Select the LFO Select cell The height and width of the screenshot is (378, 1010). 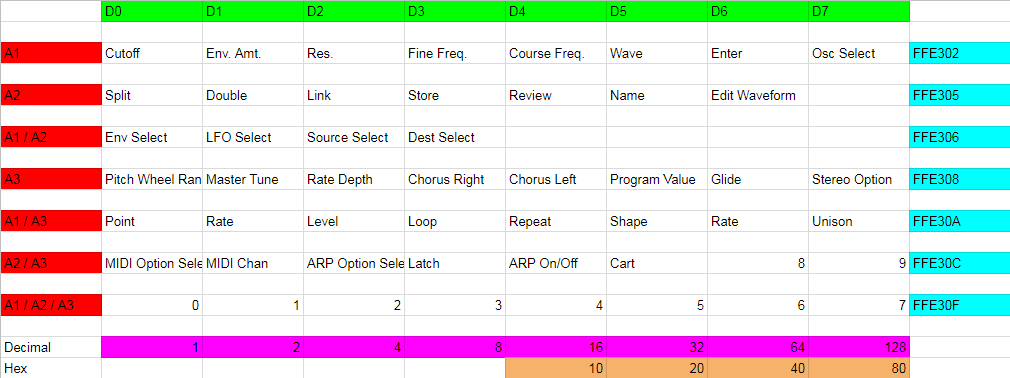(253, 138)
